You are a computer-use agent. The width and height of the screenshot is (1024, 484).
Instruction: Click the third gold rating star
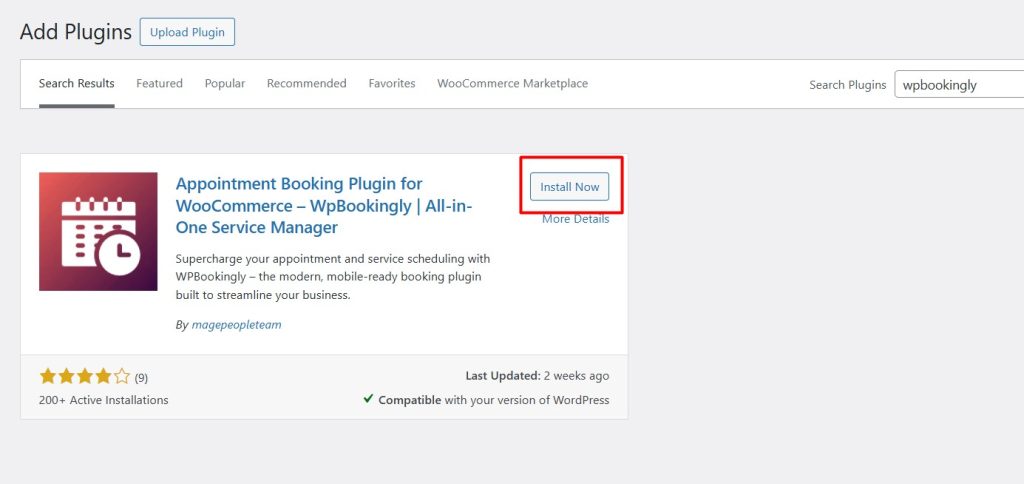click(85, 377)
